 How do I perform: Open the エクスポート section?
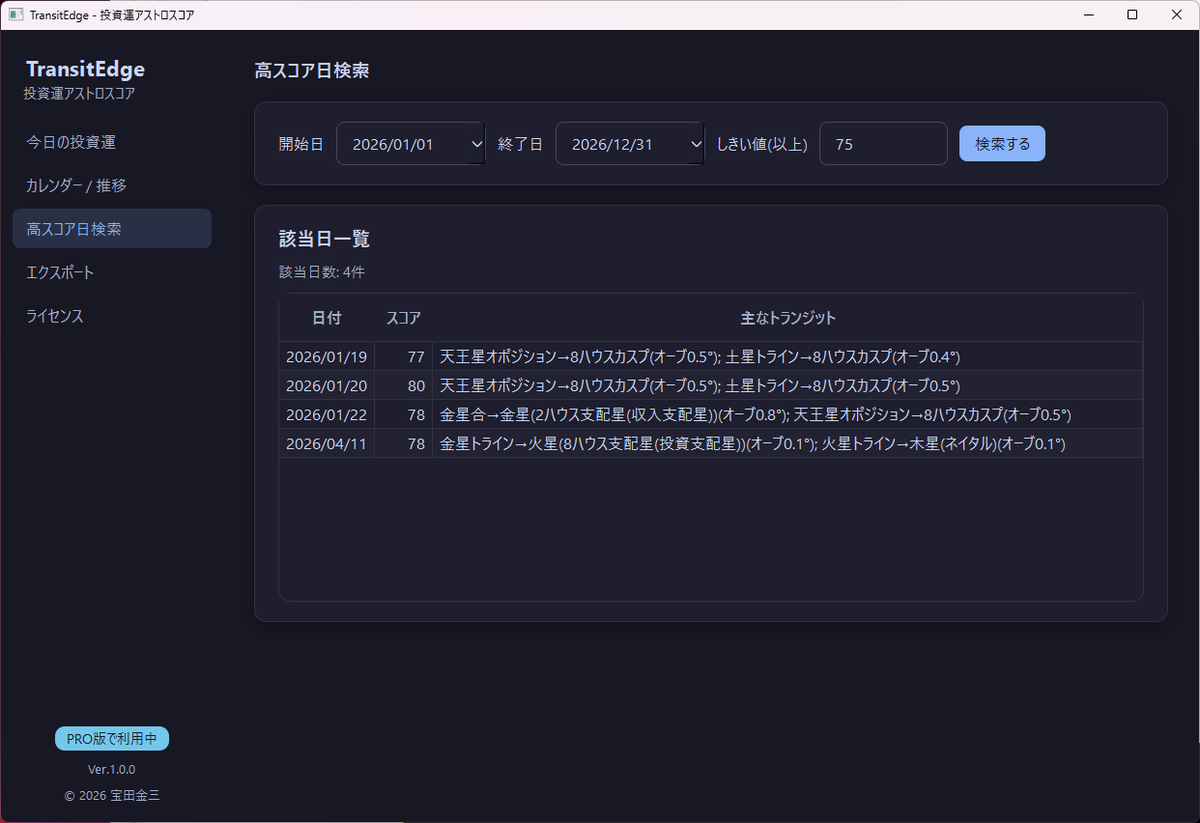112,272
